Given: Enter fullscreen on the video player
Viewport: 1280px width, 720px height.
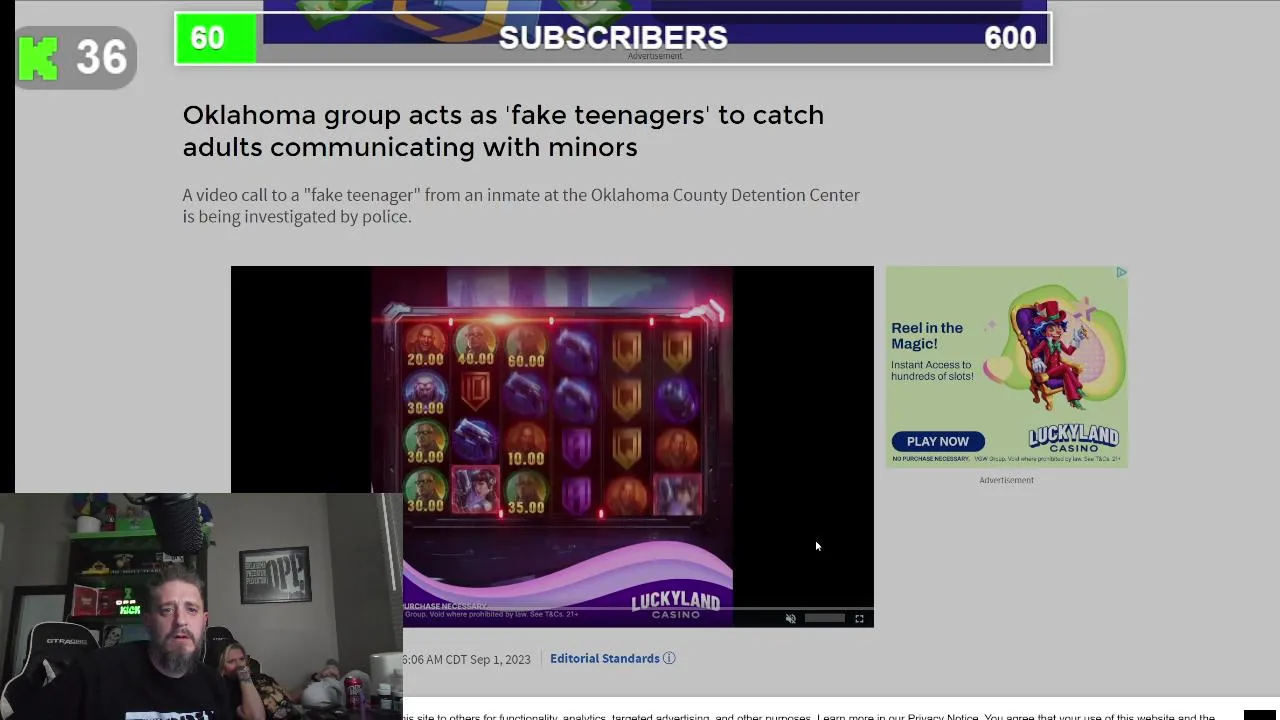Looking at the screenshot, I should (859, 619).
